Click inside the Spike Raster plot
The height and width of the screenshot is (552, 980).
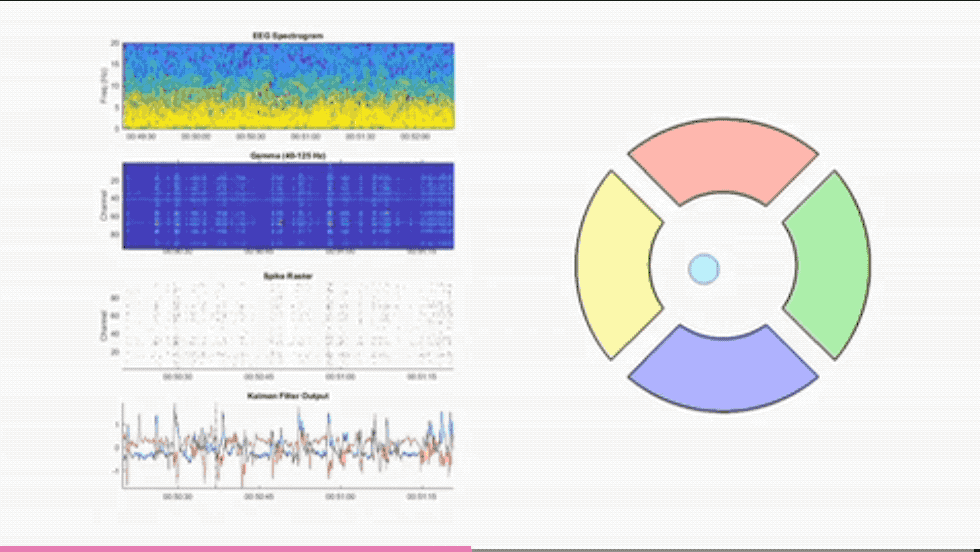(x=288, y=326)
